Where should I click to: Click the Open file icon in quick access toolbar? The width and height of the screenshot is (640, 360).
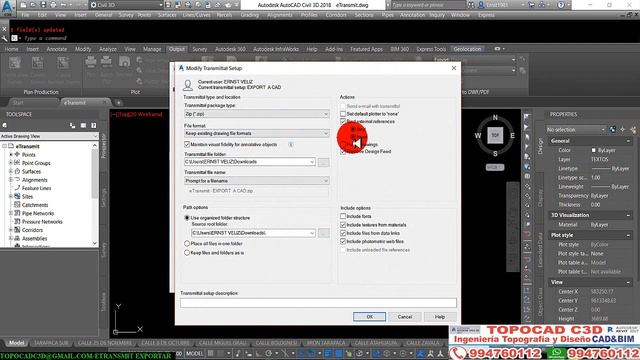click(x=33, y=5)
